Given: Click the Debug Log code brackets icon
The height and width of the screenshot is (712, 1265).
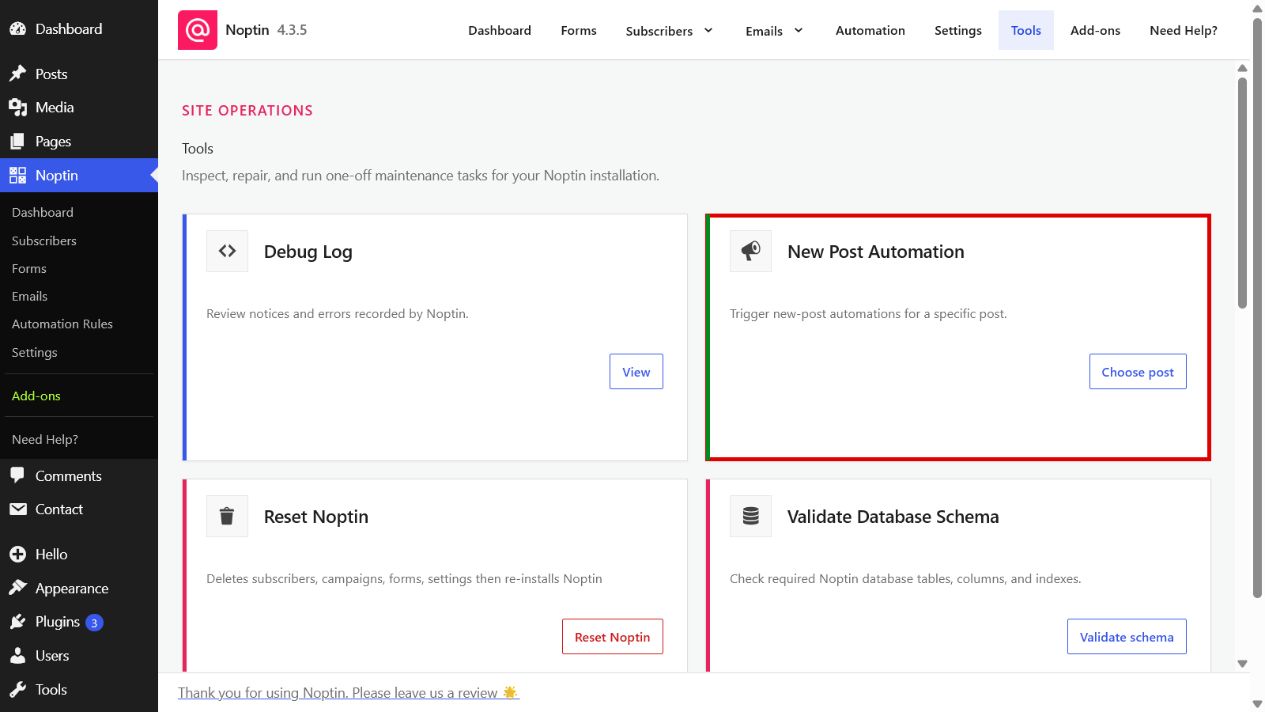Looking at the screenshot, I should point(227,251).
